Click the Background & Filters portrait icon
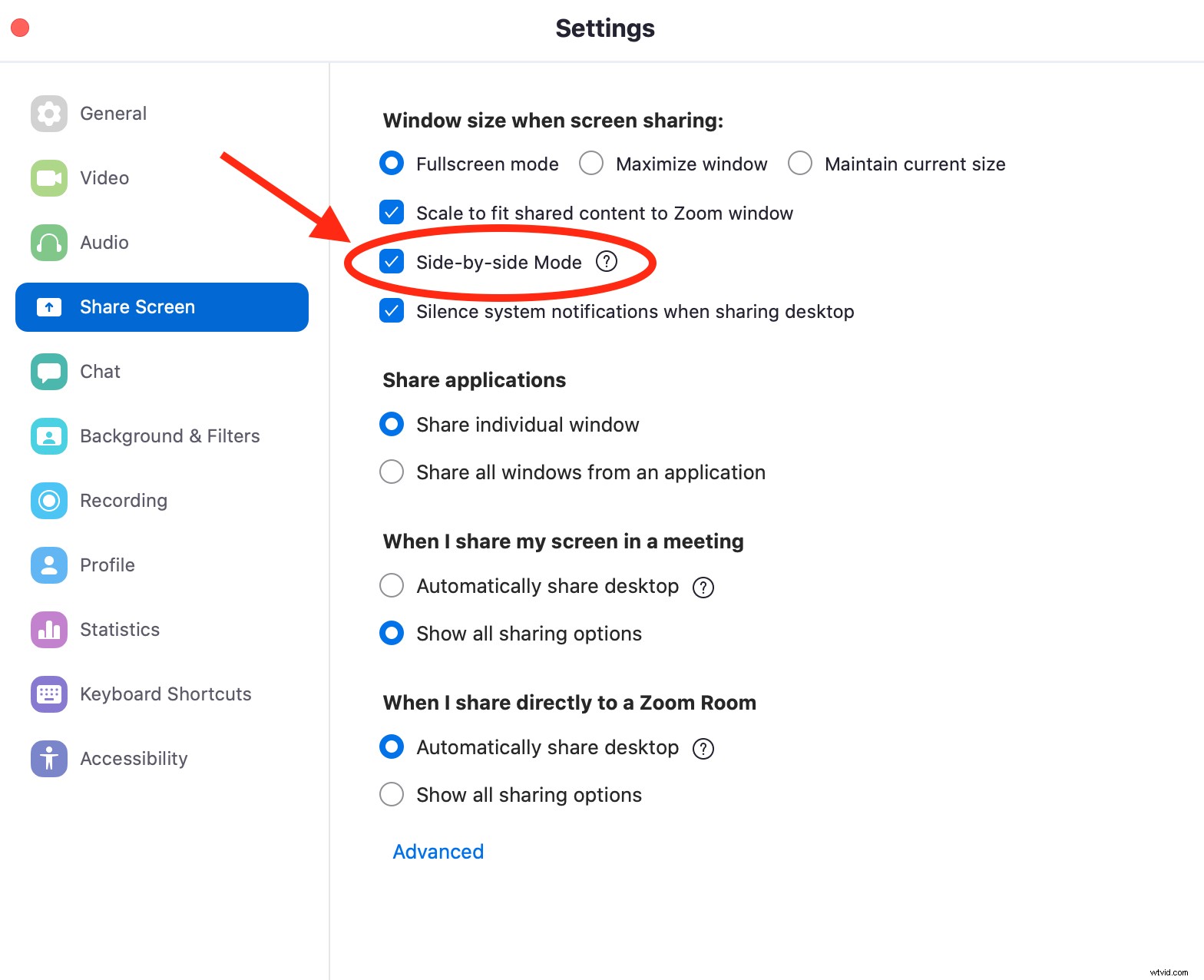 (48, 435)
